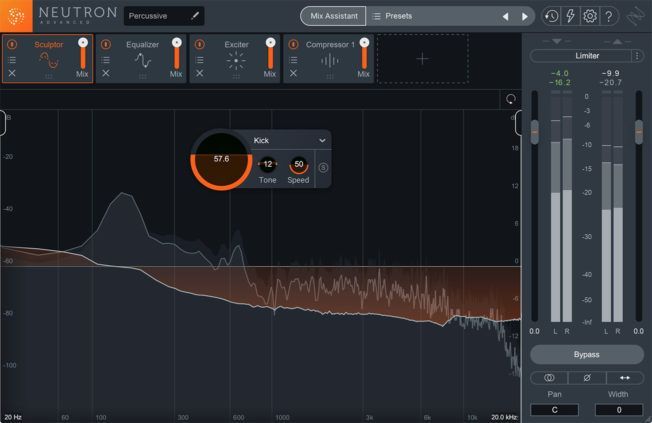Adjust the Compressor 1 Mix slider

tap(364, 53)
